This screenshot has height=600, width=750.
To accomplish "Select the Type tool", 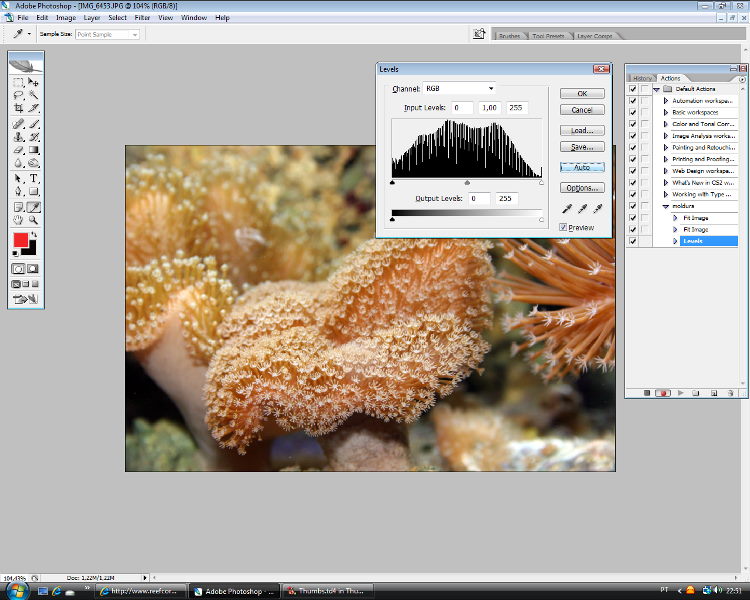I will point(33,178).
